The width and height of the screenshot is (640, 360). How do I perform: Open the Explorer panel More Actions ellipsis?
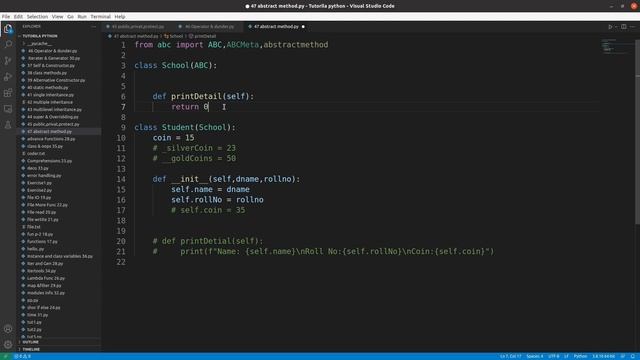coord(93,27)
